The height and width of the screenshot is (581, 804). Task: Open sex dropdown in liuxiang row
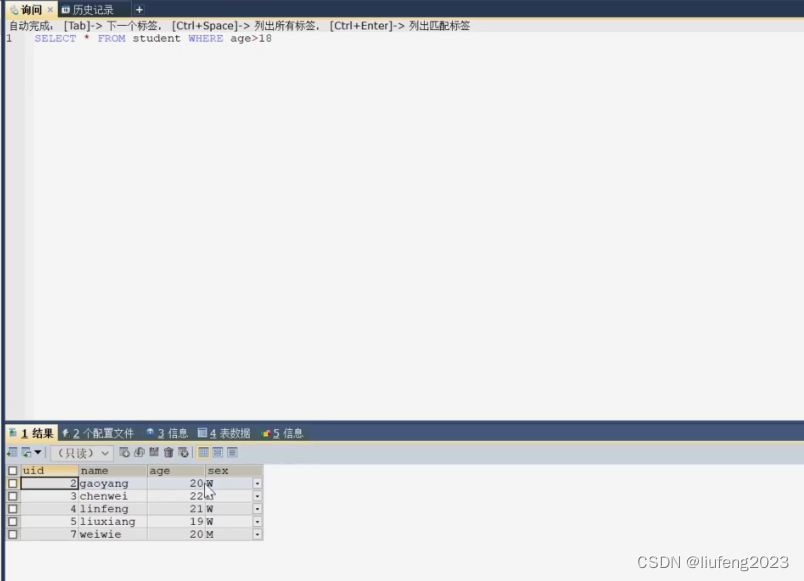[x=257, y=522]
